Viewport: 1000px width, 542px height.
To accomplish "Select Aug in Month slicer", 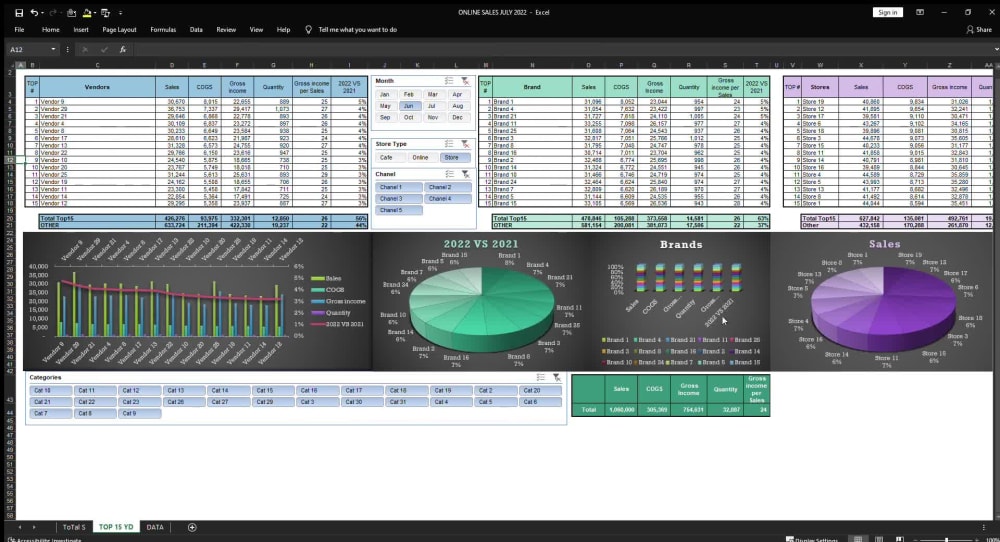I will (x=457, y=106).
